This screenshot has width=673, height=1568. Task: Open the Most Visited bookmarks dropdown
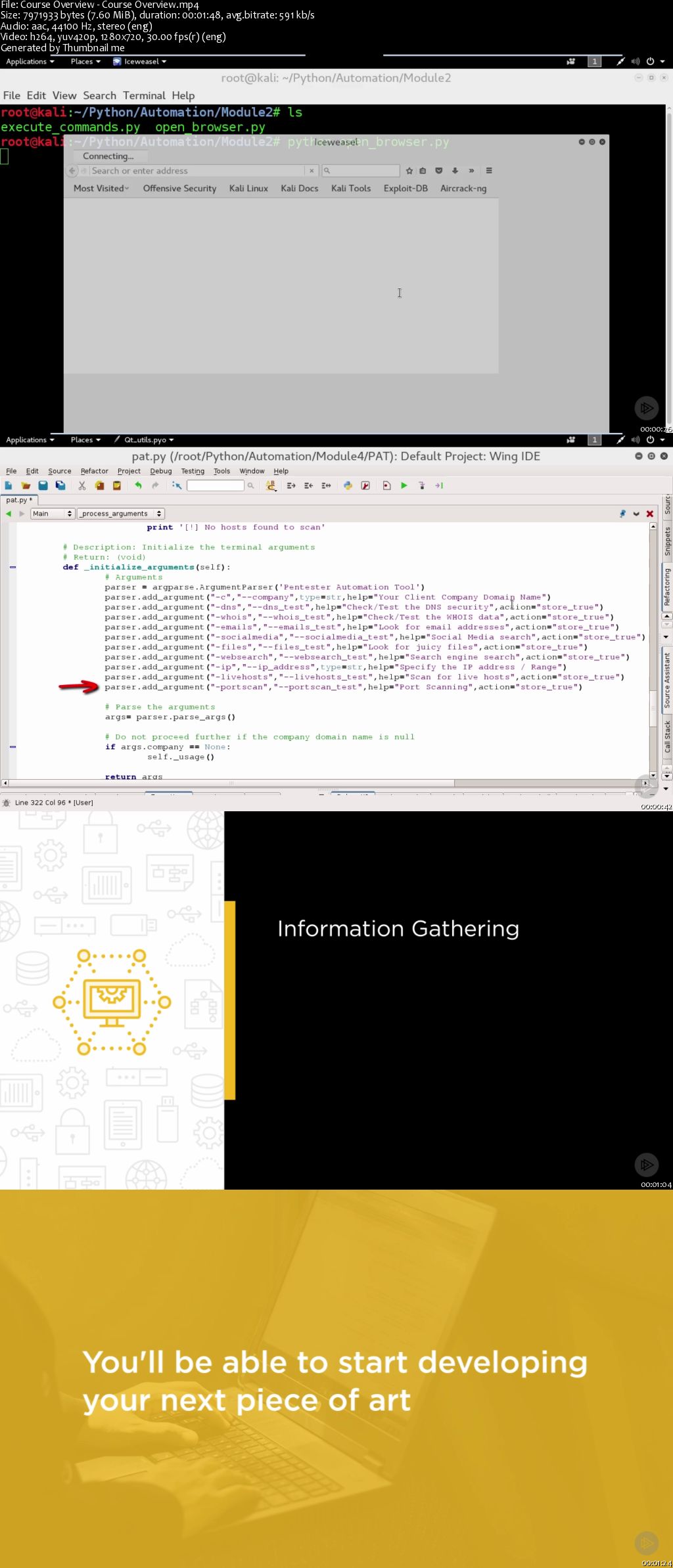101,189
